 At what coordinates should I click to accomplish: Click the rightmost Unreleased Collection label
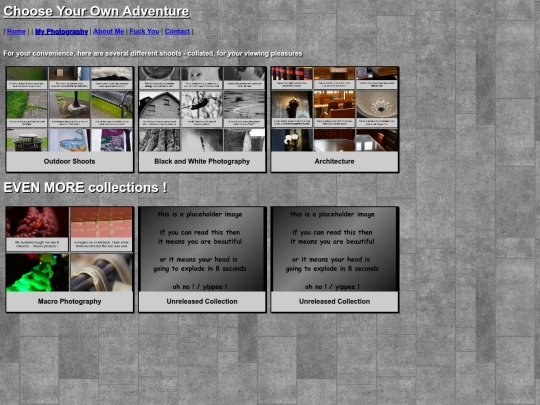coord(334,301)
